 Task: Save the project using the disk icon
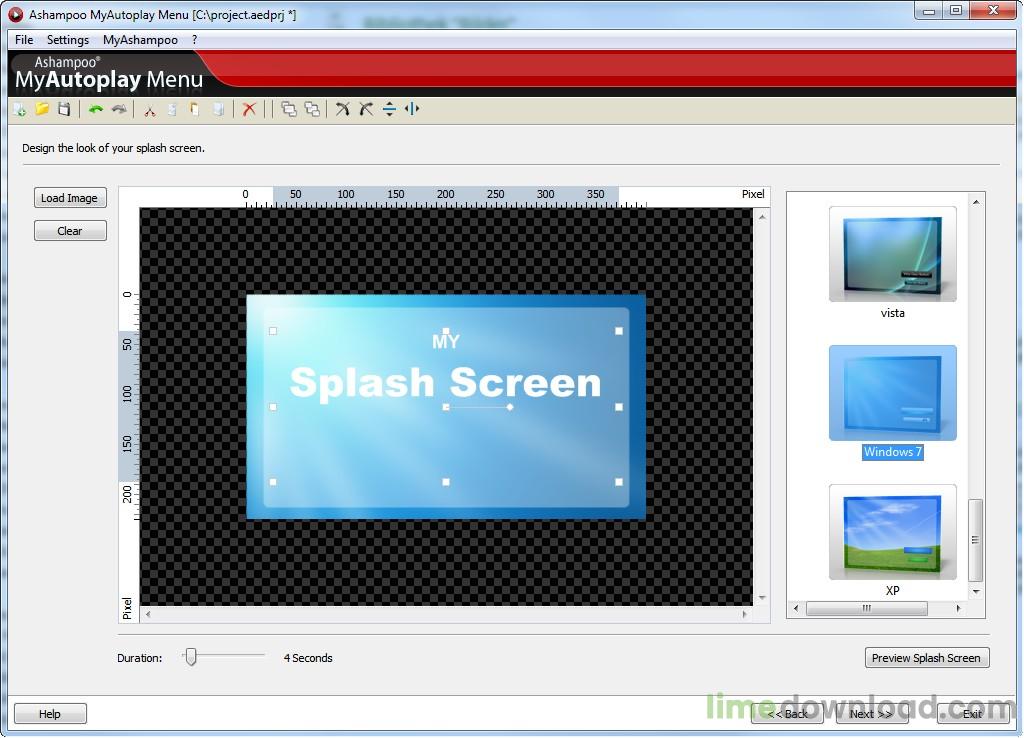point(66,109)
